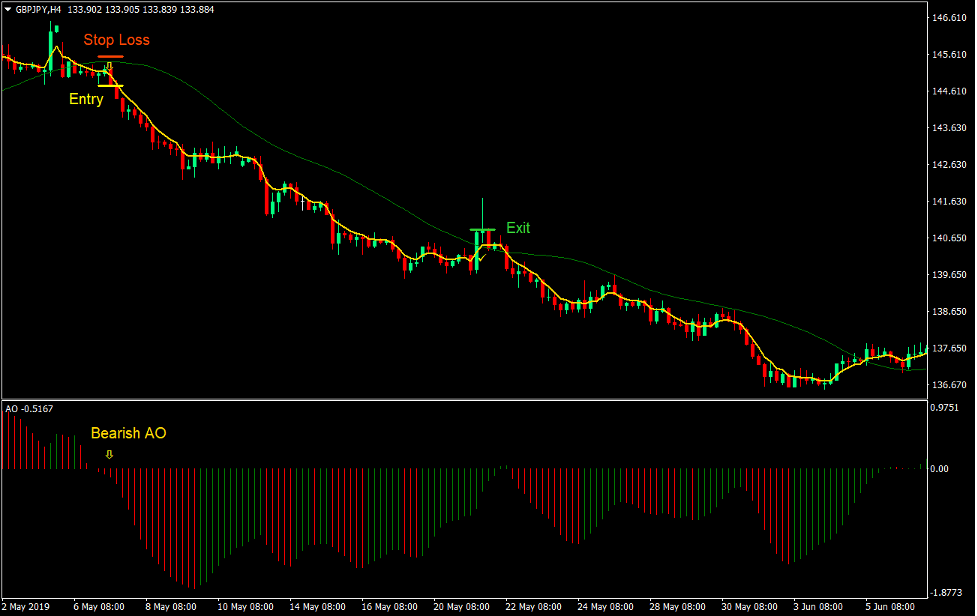Select the yellow Stop Loss annotation
This screenshot has width=977, height=616.
pyautogui.click(x=117, y=40)
